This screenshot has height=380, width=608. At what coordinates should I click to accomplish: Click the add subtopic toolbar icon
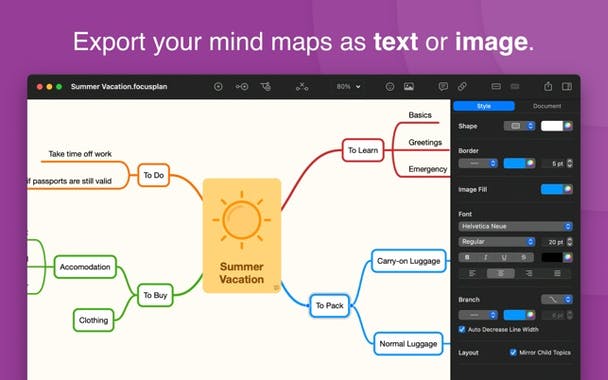coord(242,86)
